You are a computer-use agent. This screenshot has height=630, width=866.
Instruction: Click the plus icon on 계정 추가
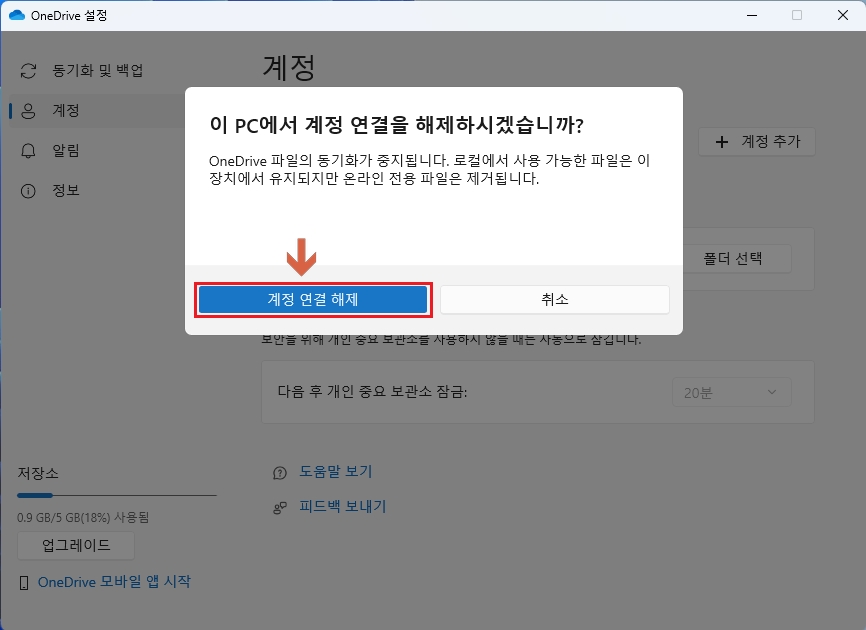tap(721, 143)
